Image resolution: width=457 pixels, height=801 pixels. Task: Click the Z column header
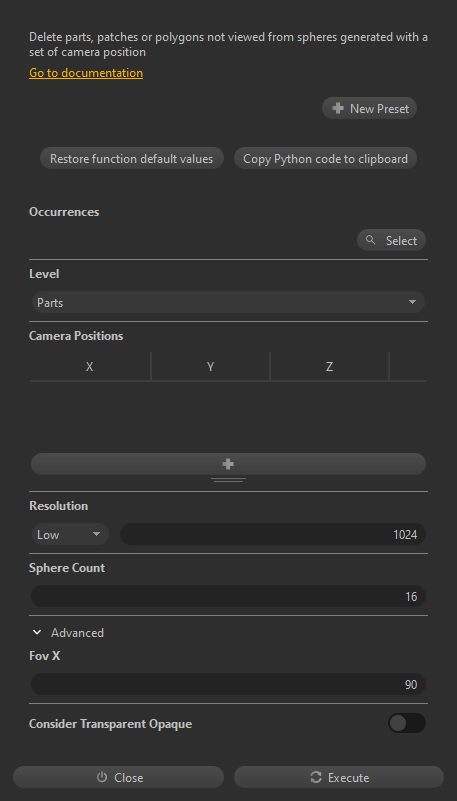click(x=329, y=366)
